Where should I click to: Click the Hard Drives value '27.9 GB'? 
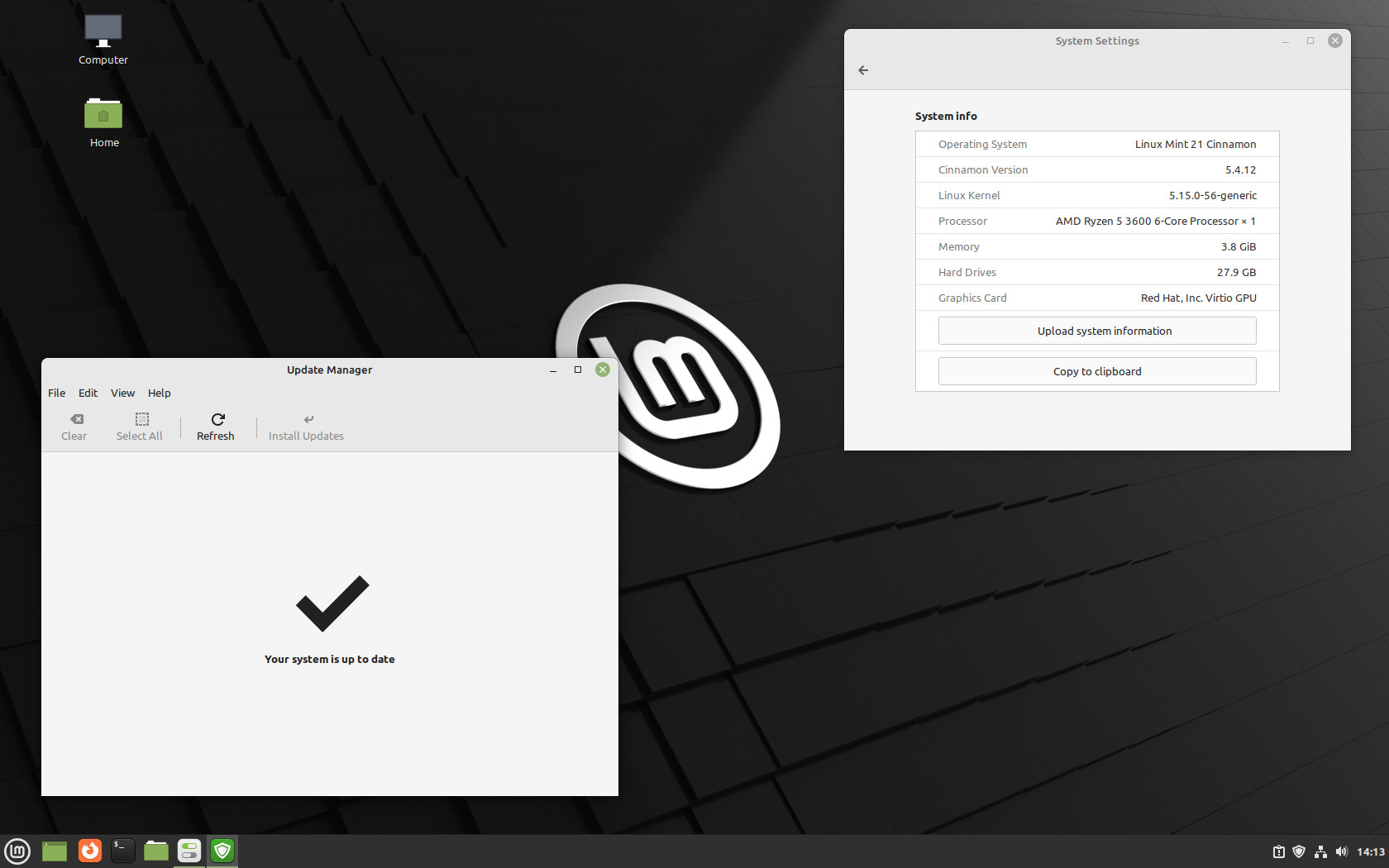click(x=1236, y=272)
